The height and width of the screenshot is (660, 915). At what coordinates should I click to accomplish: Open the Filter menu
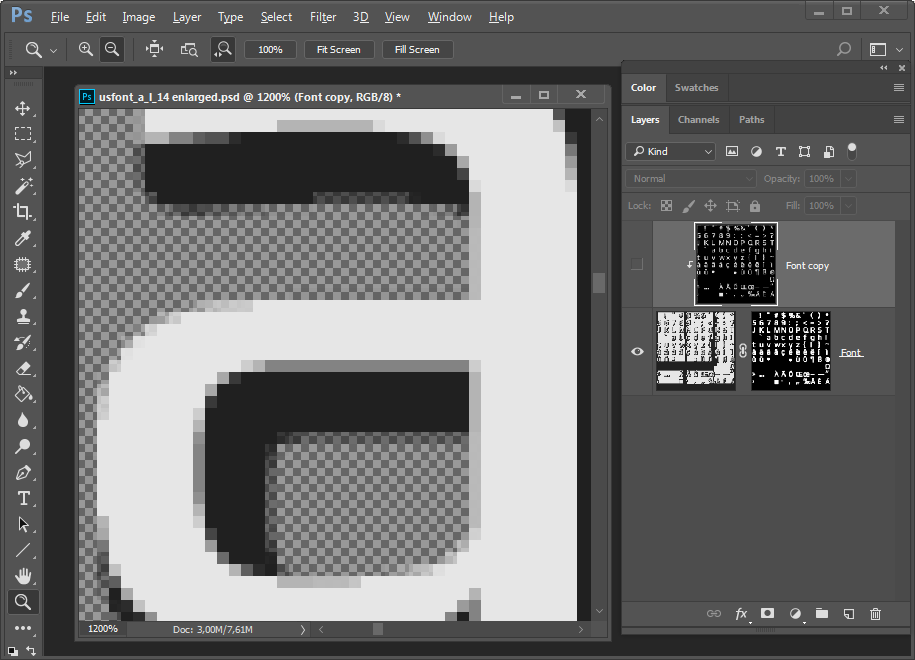pos(323,17)
